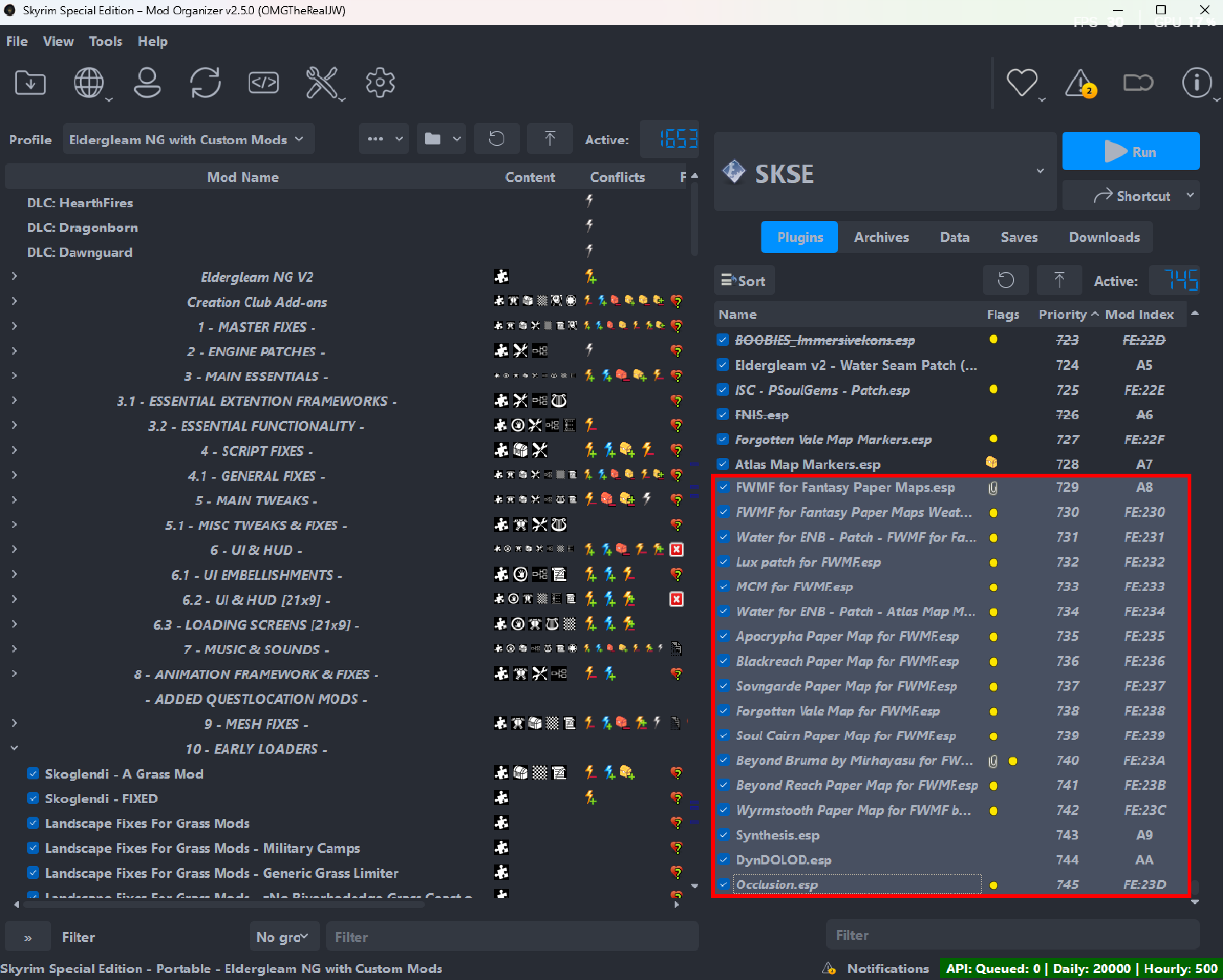1223x980 pixels.
Task: Uncheck the Skoglendi - A Grass Mod checkbox
Action: point(33,774)
